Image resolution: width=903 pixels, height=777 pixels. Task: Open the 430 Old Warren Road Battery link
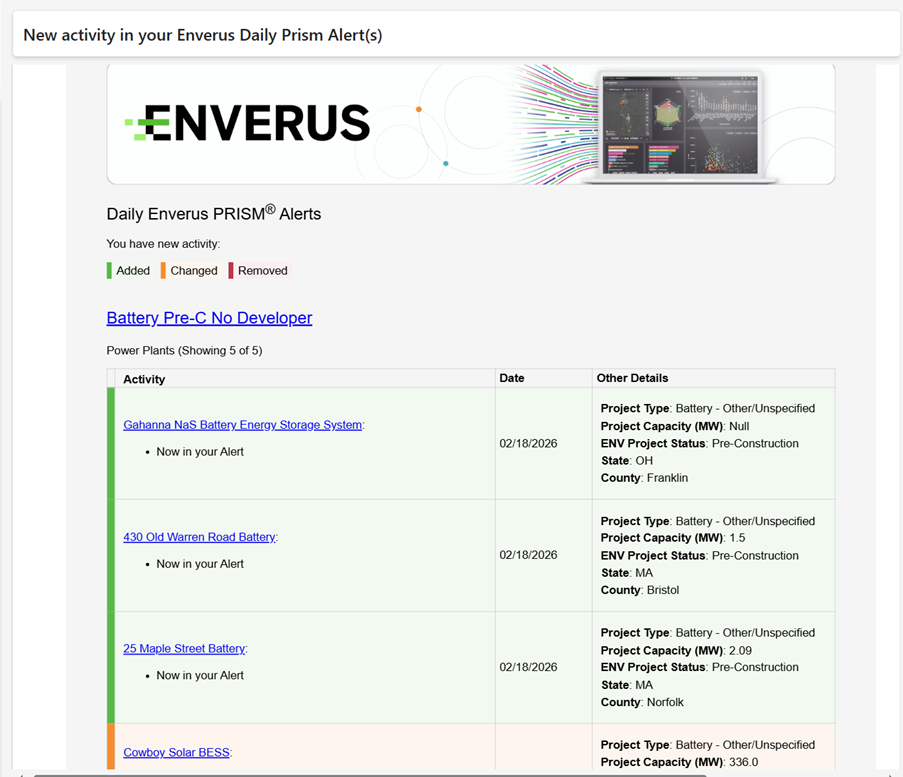click(199, 537)
